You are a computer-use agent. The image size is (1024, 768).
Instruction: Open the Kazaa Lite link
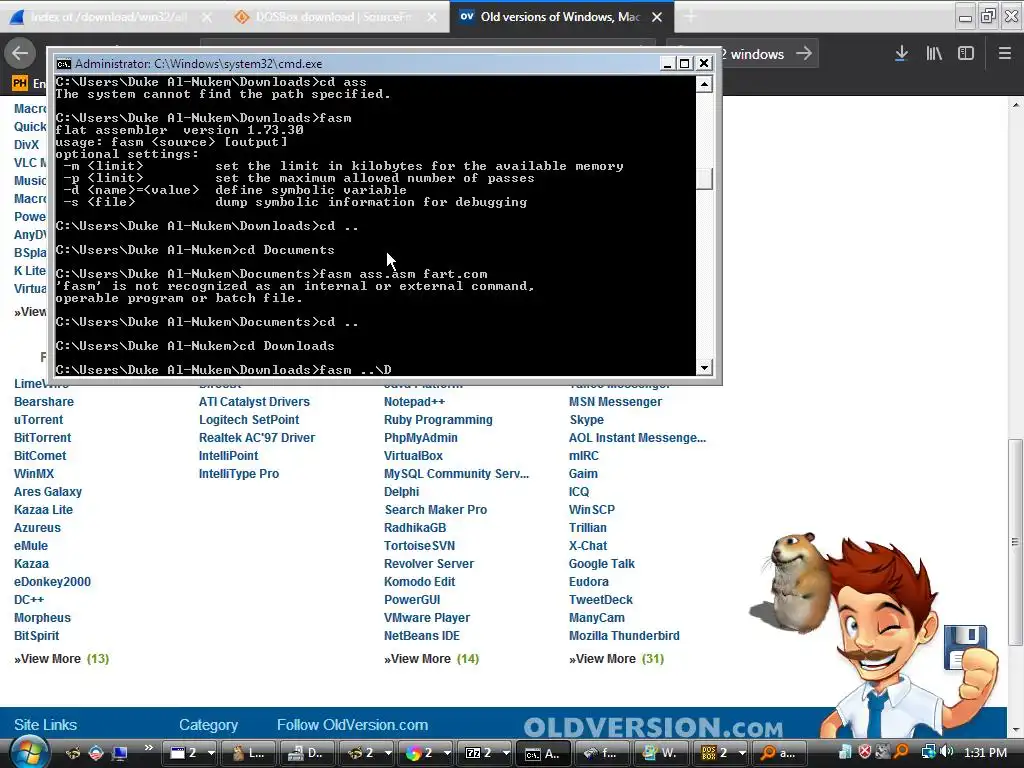[43, 509]
